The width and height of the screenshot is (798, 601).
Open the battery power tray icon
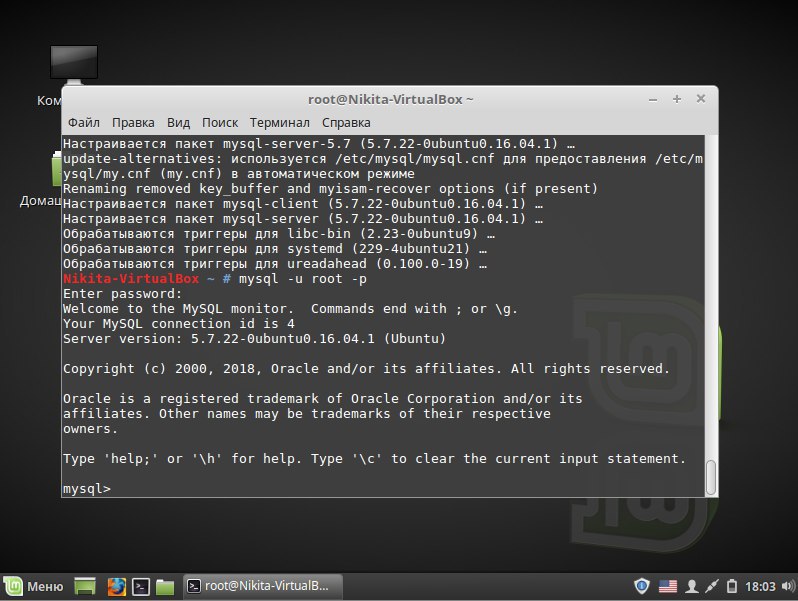[732, 587]
